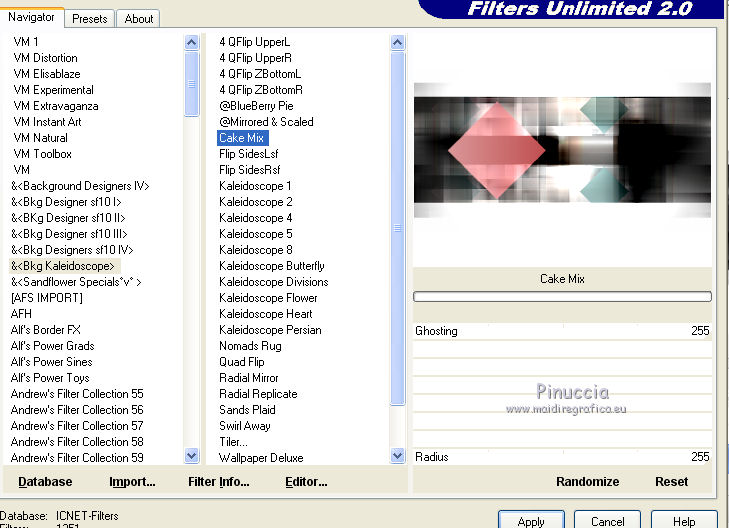This screenshot has height=528, width=729.
Task: Click the category list scrollbar thumb
Action: (x=192, y=84)
